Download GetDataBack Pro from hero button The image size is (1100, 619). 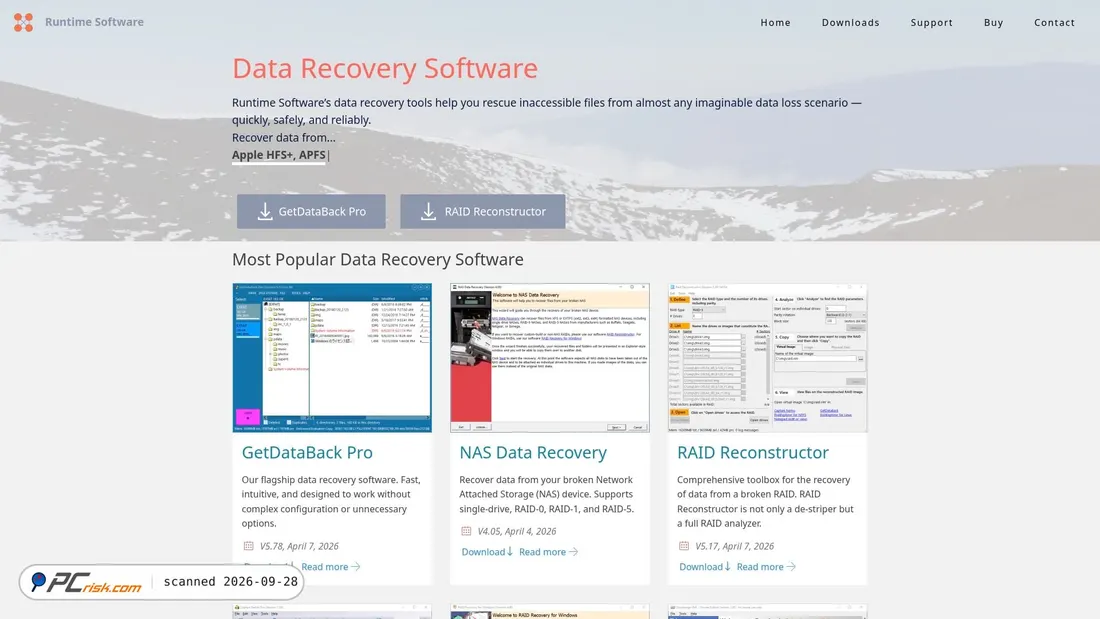311,211
